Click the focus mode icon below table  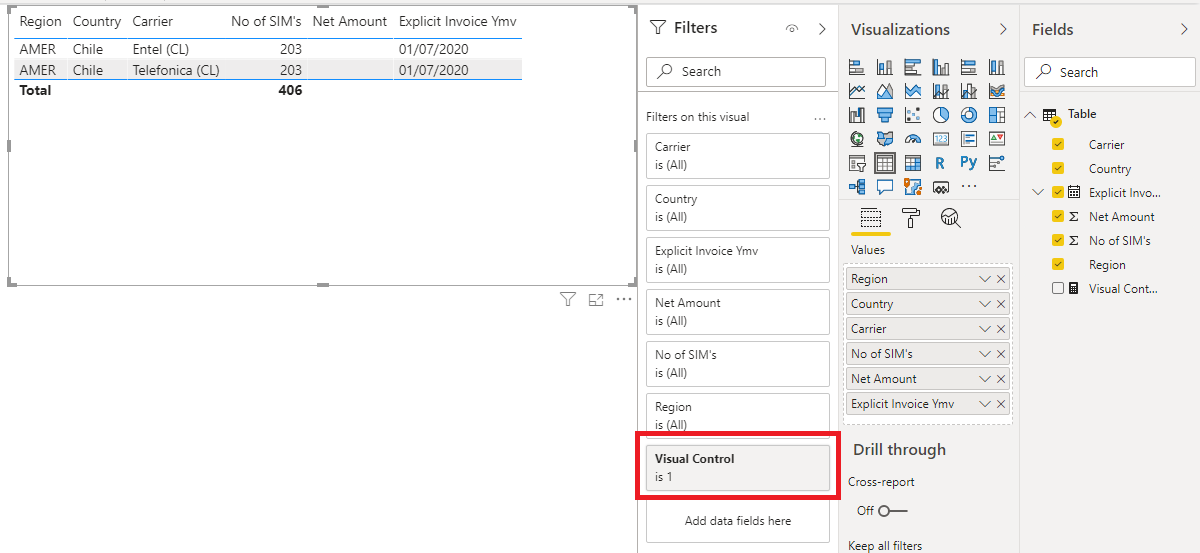[x=596, y=299]
